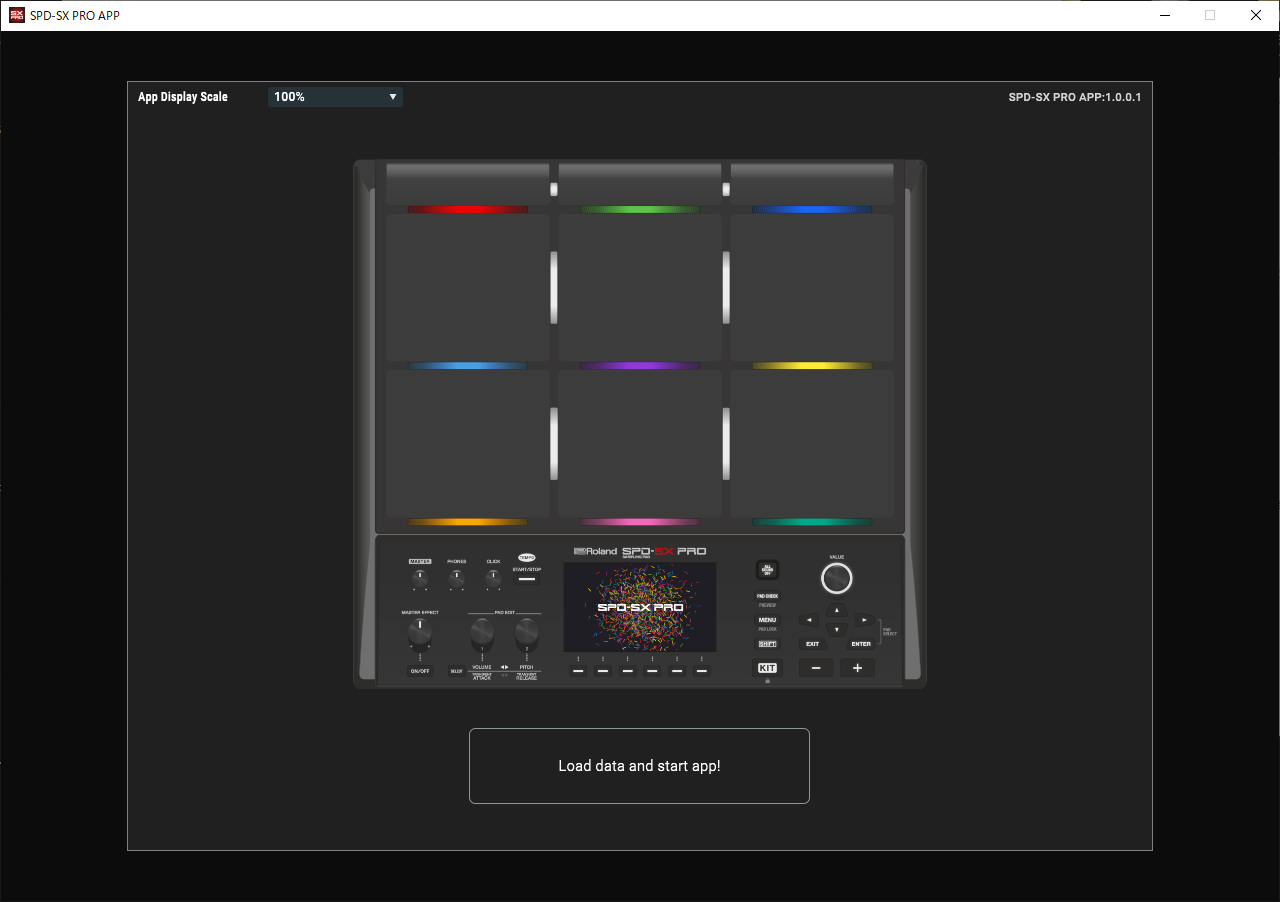
Task: Tap the large pad above the light-blue LED
Action: coord(467,287)
